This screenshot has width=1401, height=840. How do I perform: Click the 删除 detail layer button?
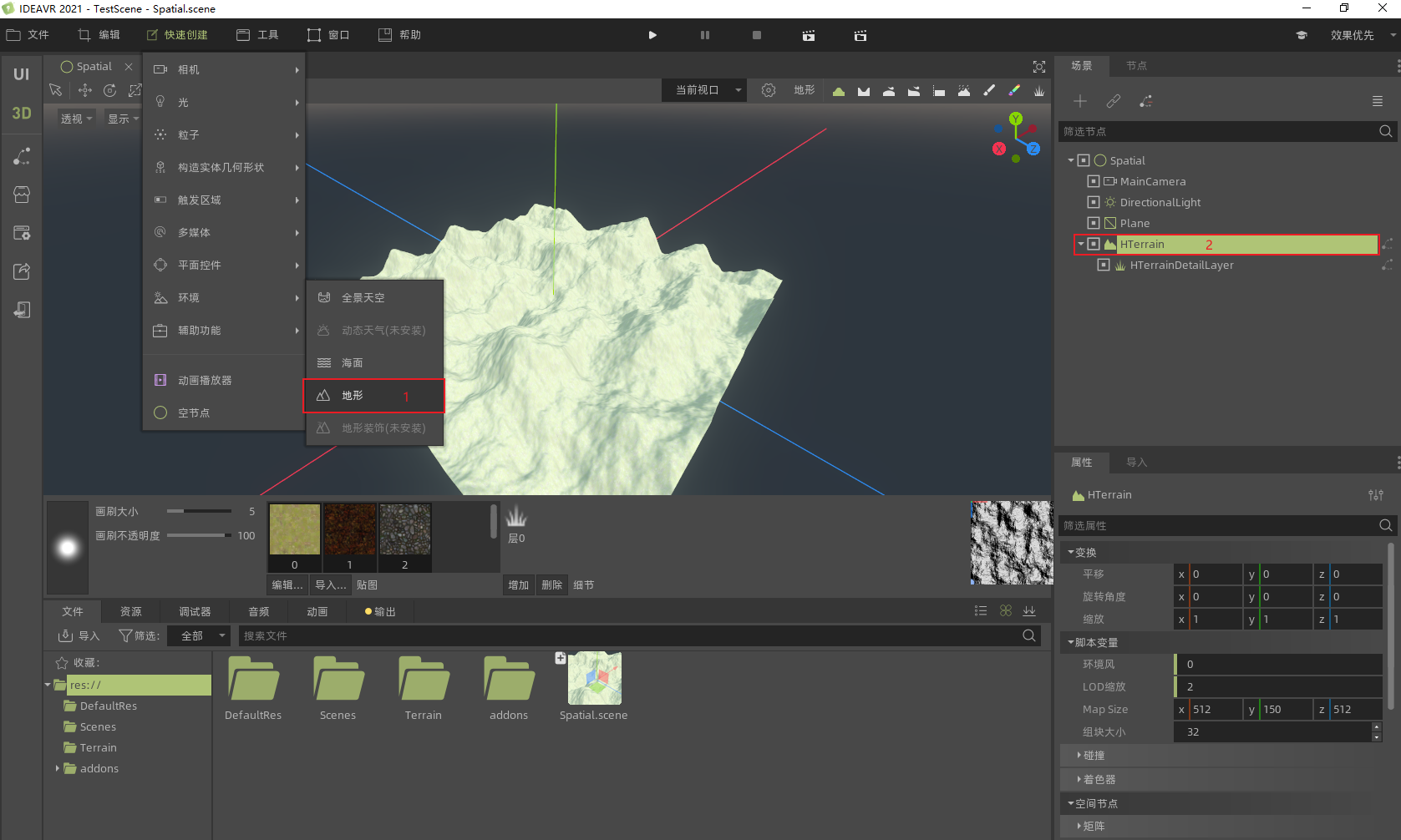(552, 585)
